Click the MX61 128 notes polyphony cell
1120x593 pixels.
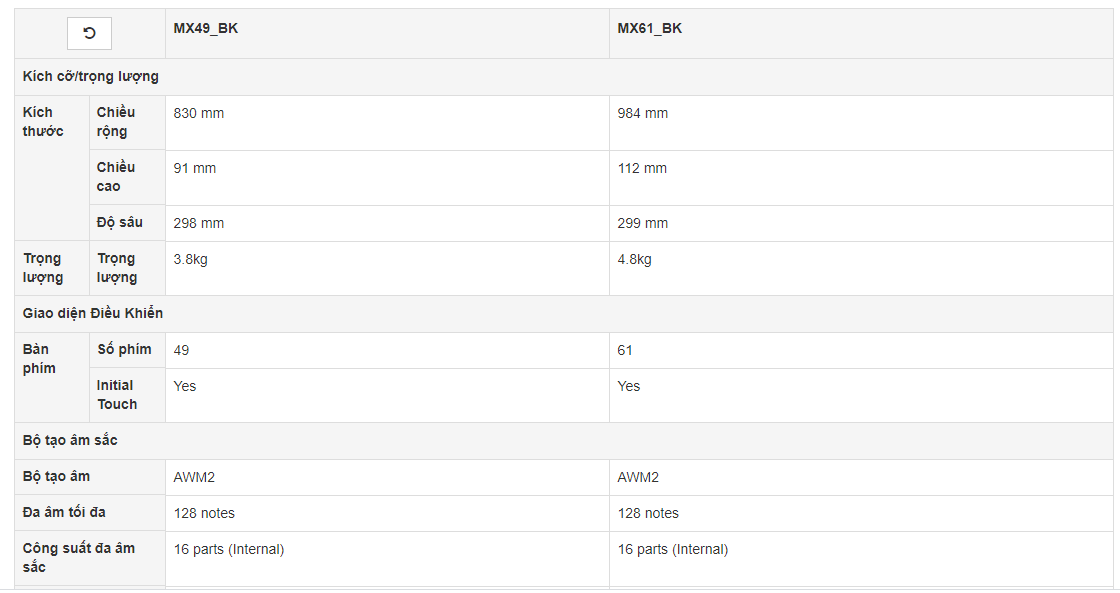(x=861, y=513)
